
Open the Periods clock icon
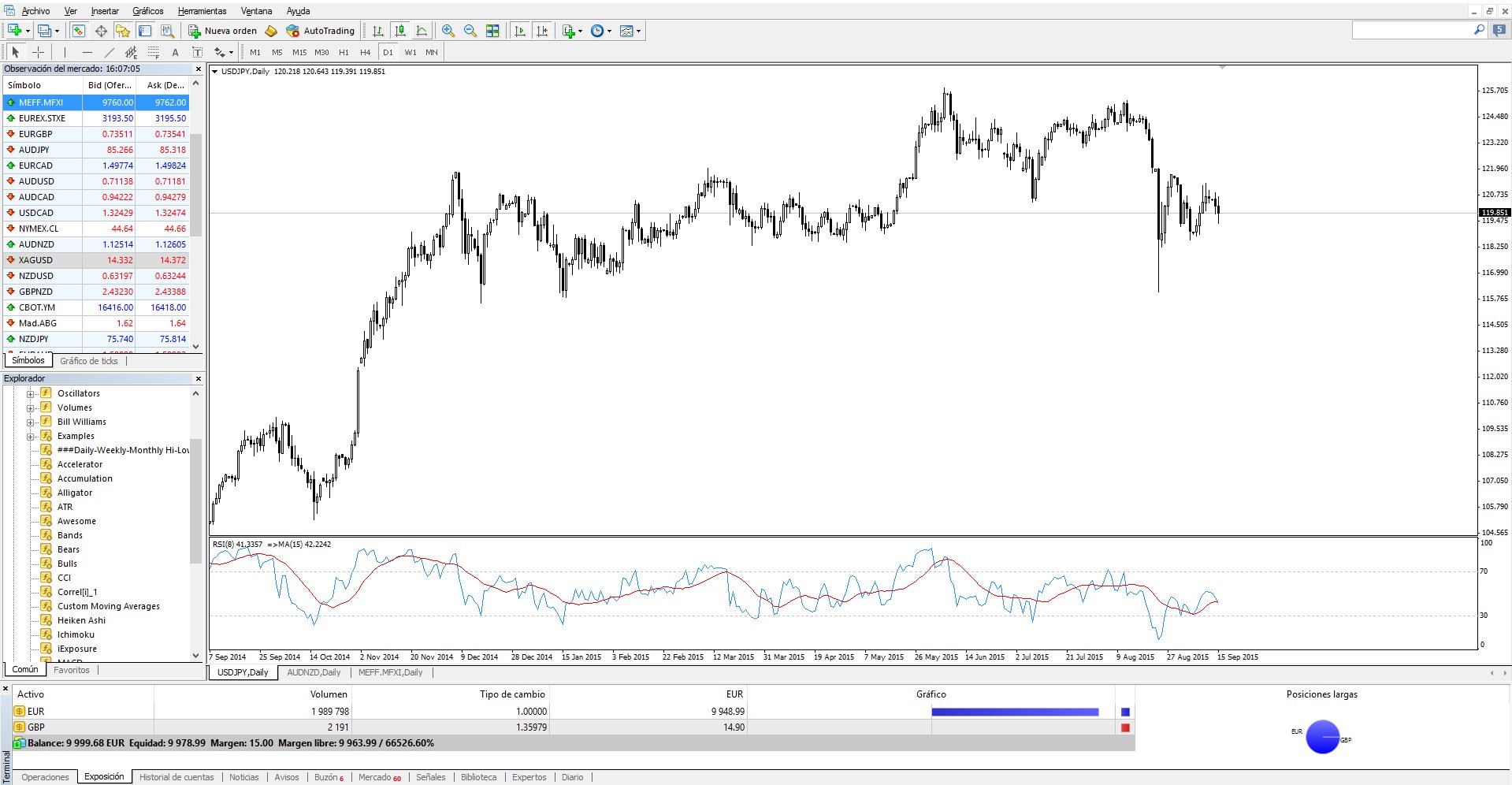(597, 31)
